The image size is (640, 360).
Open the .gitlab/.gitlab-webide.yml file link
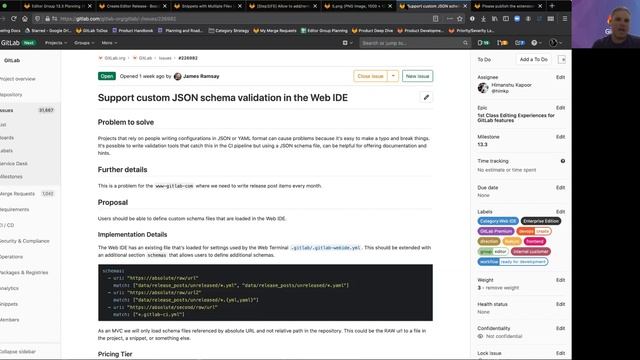point(325,248)
